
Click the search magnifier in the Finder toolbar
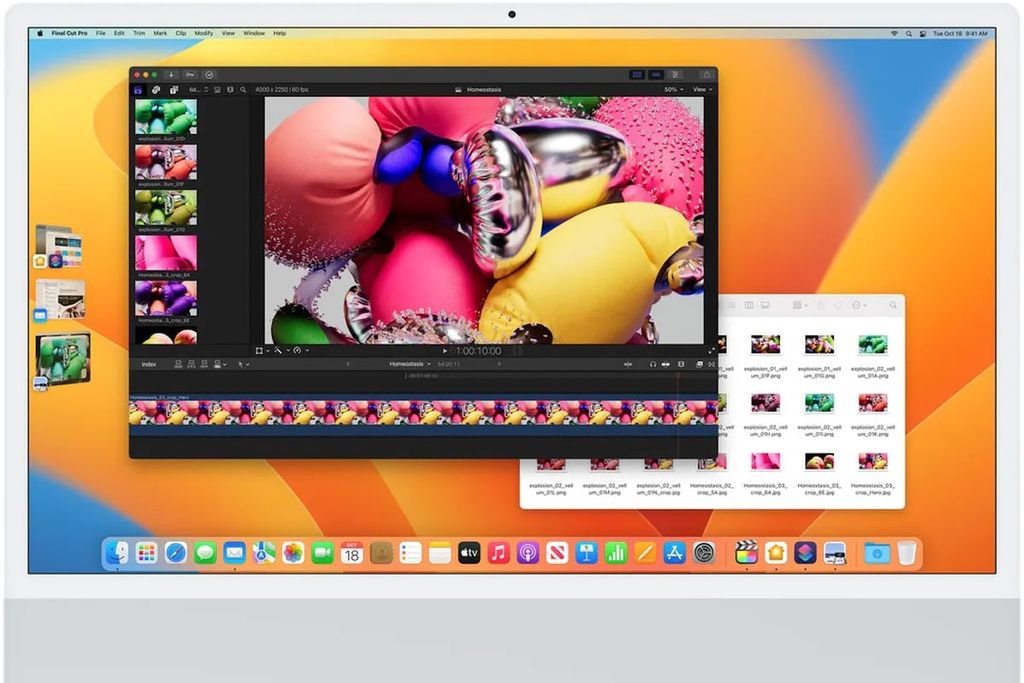click(893, 305)
